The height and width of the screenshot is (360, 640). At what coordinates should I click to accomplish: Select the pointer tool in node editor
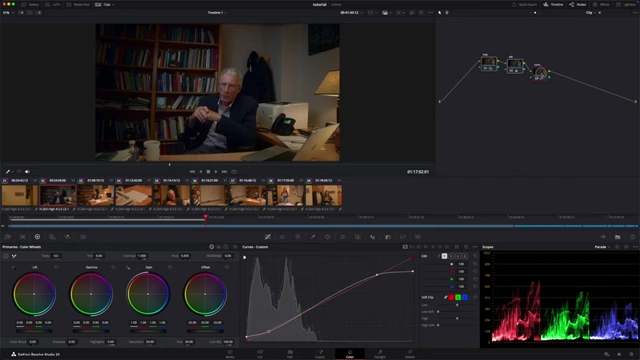(x=440, y=13)
